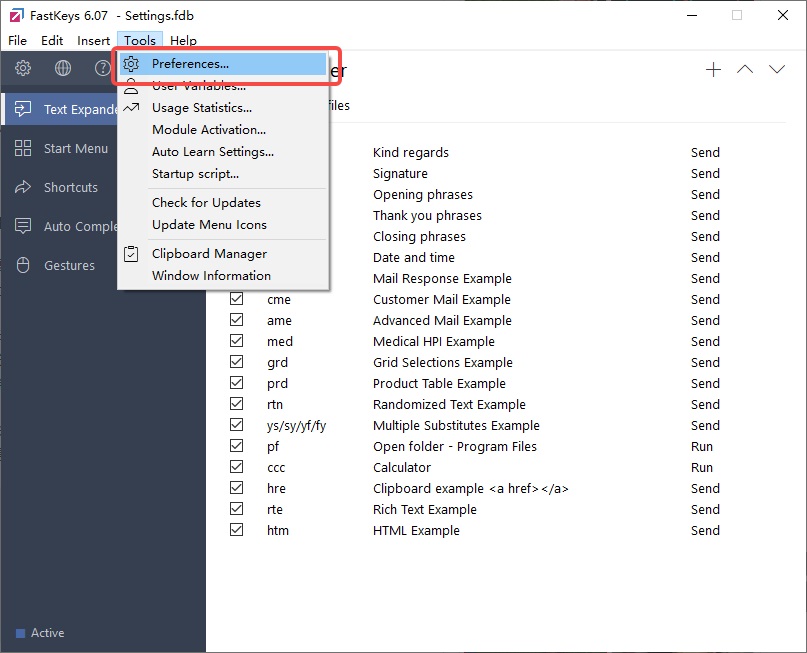This screenshot has height=653, width=807.
Task: Move the item up with the up chevron
Action: point(745,69)
